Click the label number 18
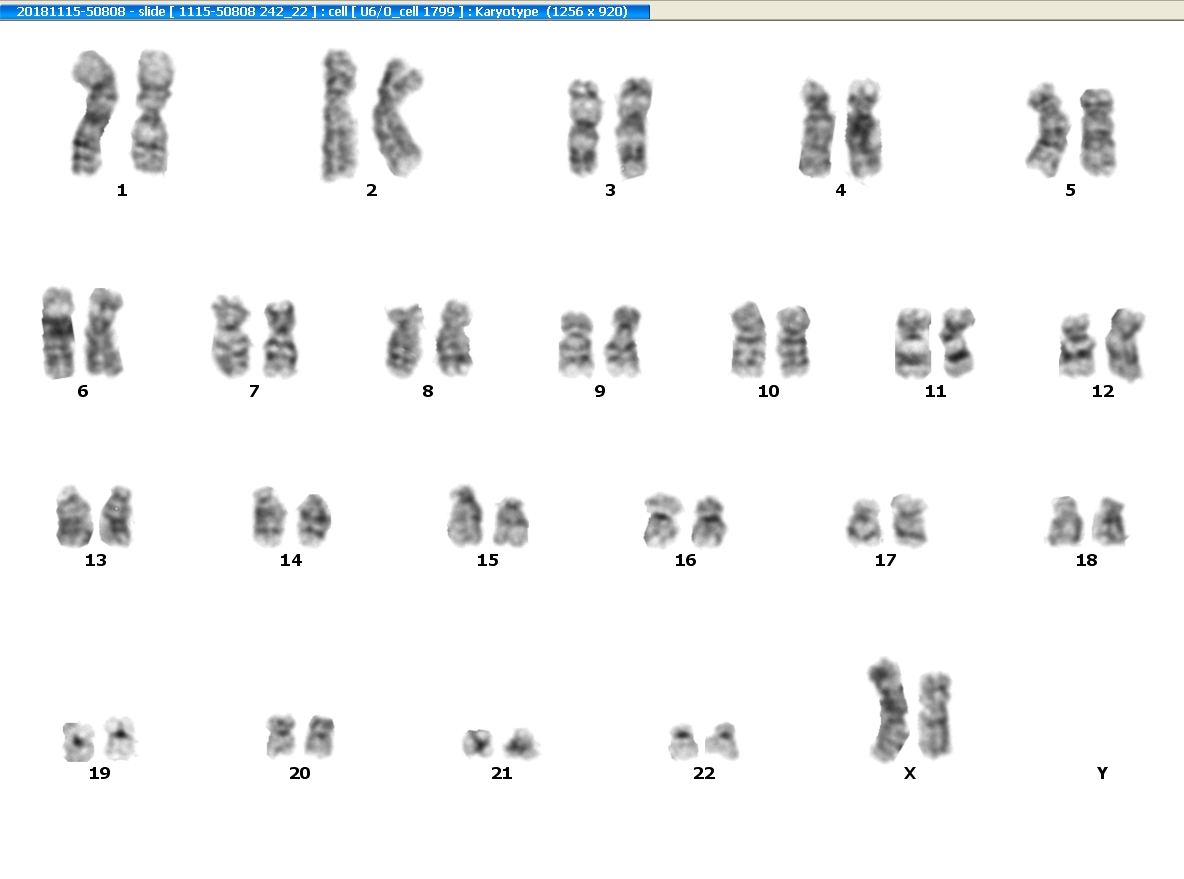Image resolution: width=1184 pixels, height=879 pixels. (x=1086, y=560)
